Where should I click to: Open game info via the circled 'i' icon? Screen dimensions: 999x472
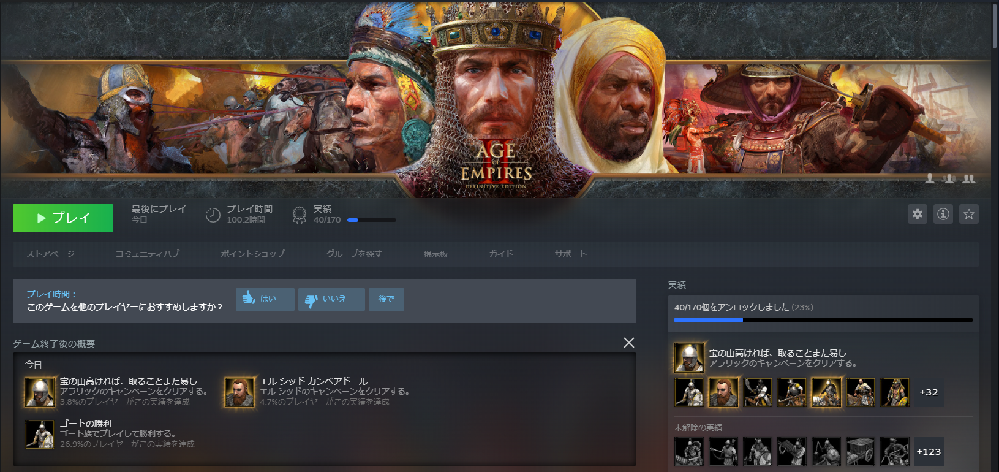943,214
